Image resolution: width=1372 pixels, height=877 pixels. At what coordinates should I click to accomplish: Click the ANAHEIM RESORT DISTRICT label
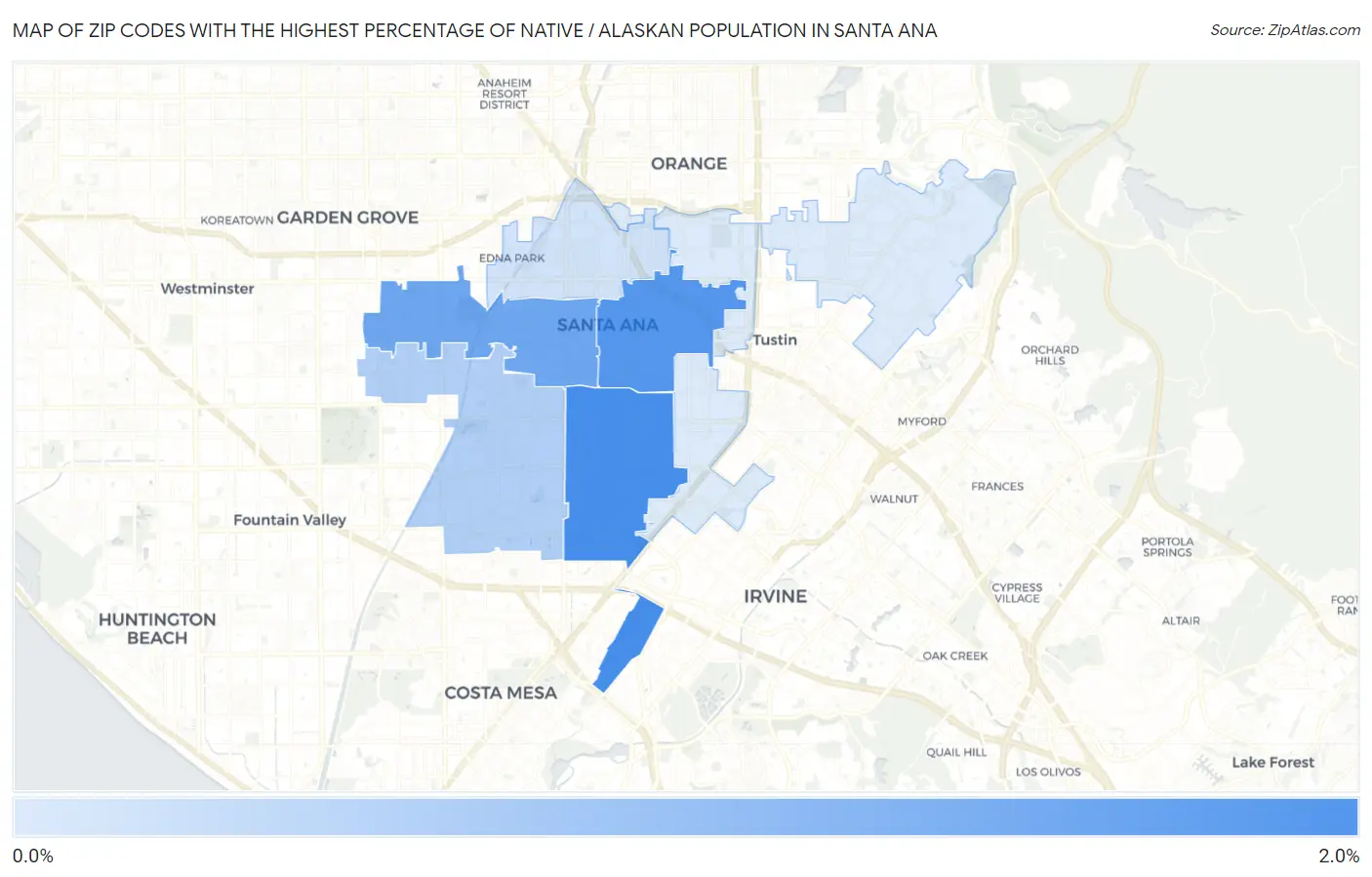pos(504,94)
